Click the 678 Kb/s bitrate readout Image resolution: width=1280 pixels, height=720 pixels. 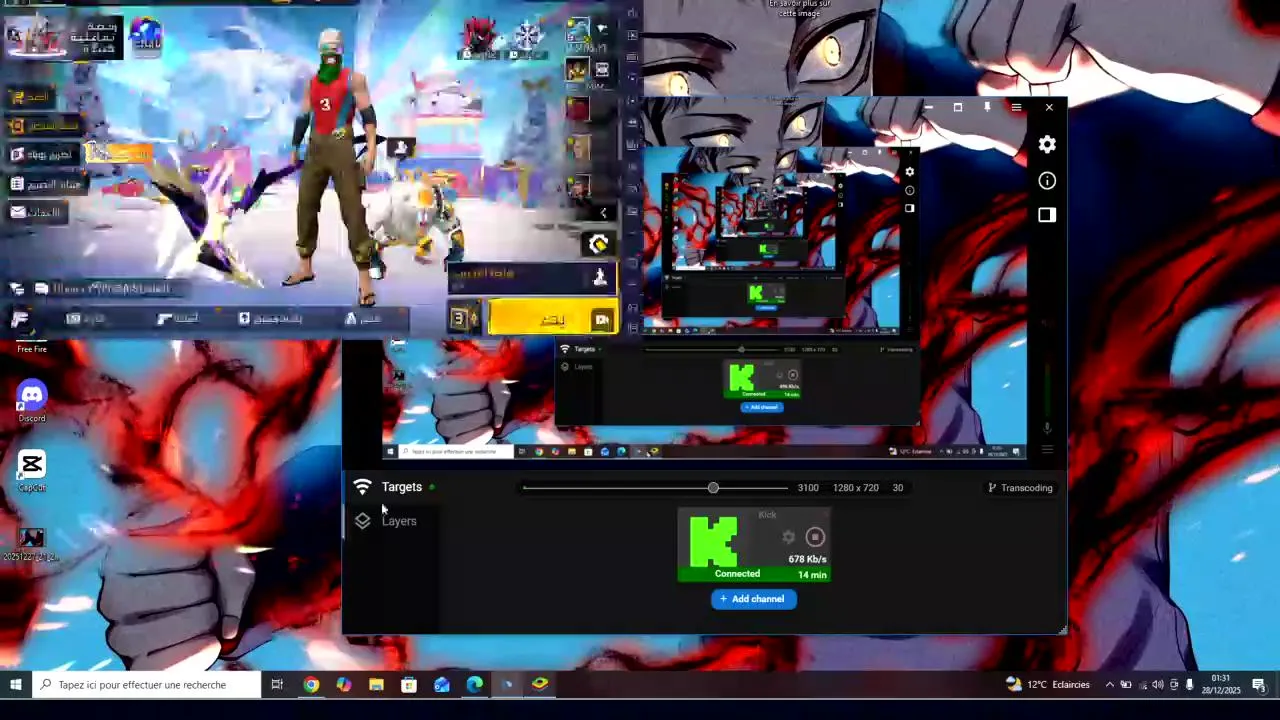pyautogui.click(x=807, y=559)
